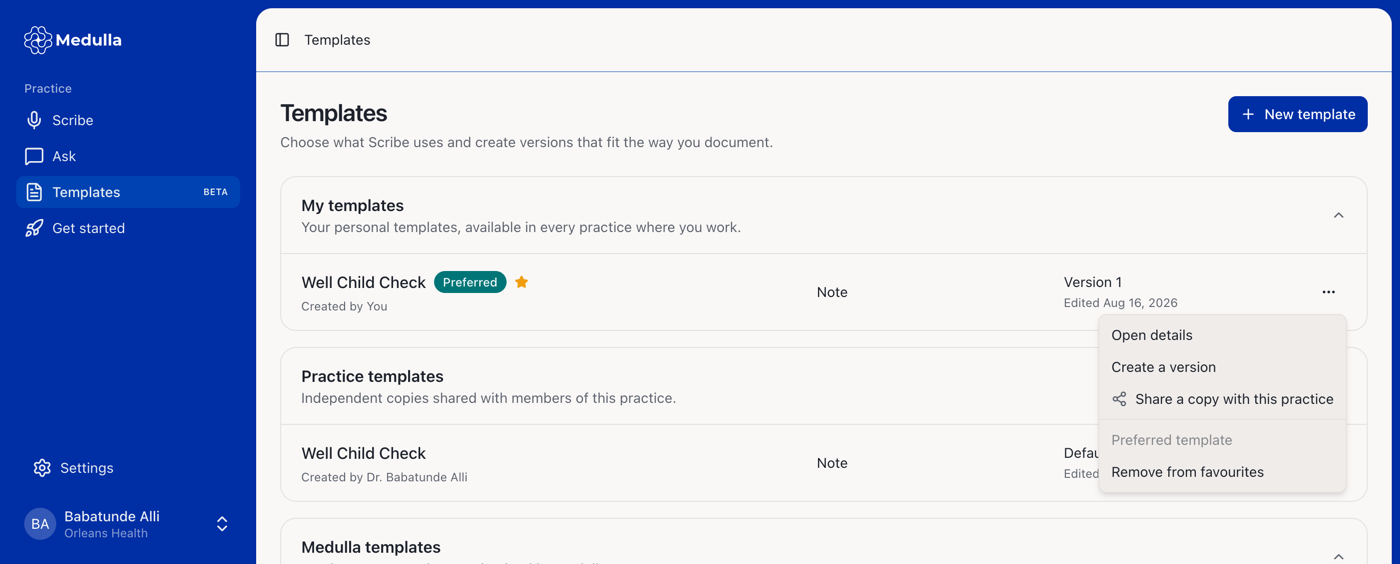Collapse the Medulla templates section

click(1338, 557)
